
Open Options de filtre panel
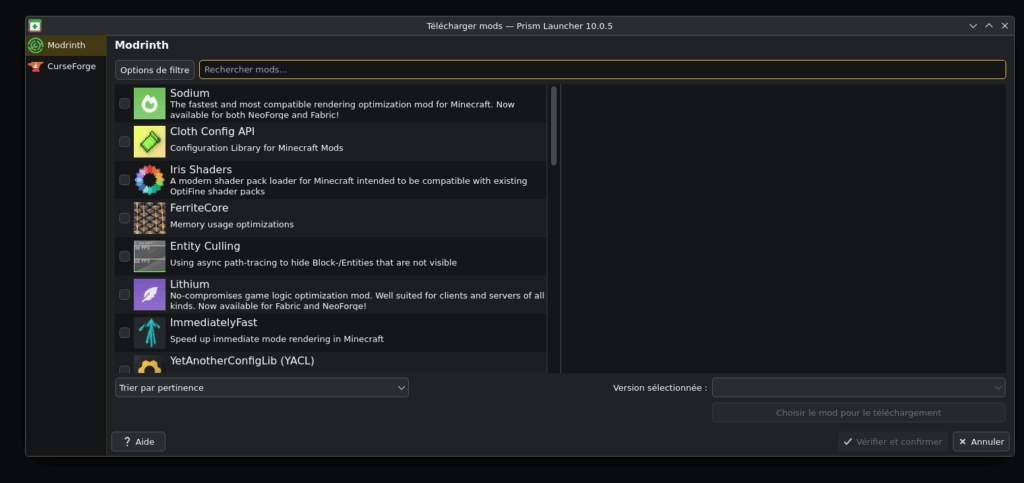[x=154, y=70]
